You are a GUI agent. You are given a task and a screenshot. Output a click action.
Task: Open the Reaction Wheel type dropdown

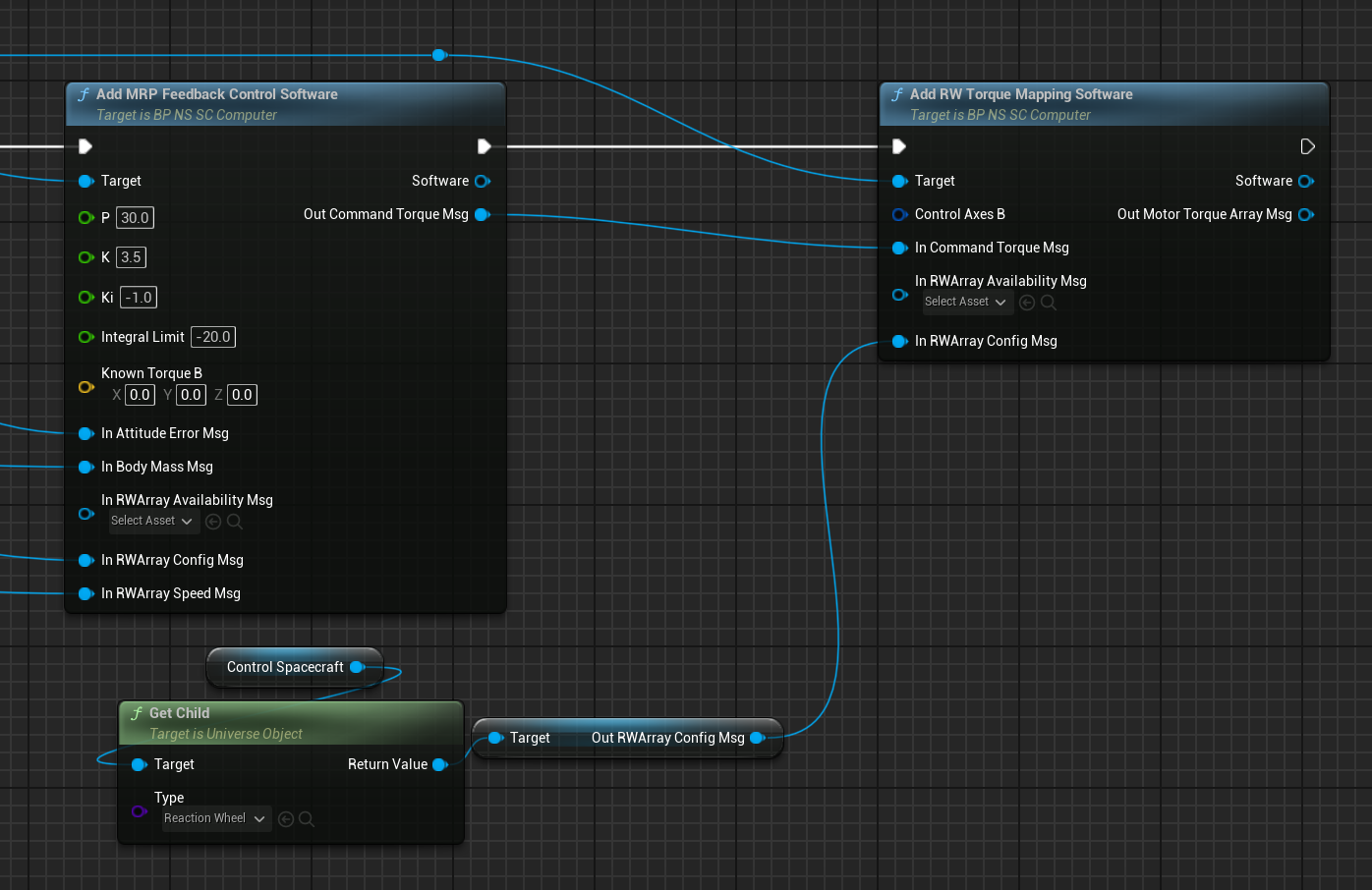coord(215,818)
